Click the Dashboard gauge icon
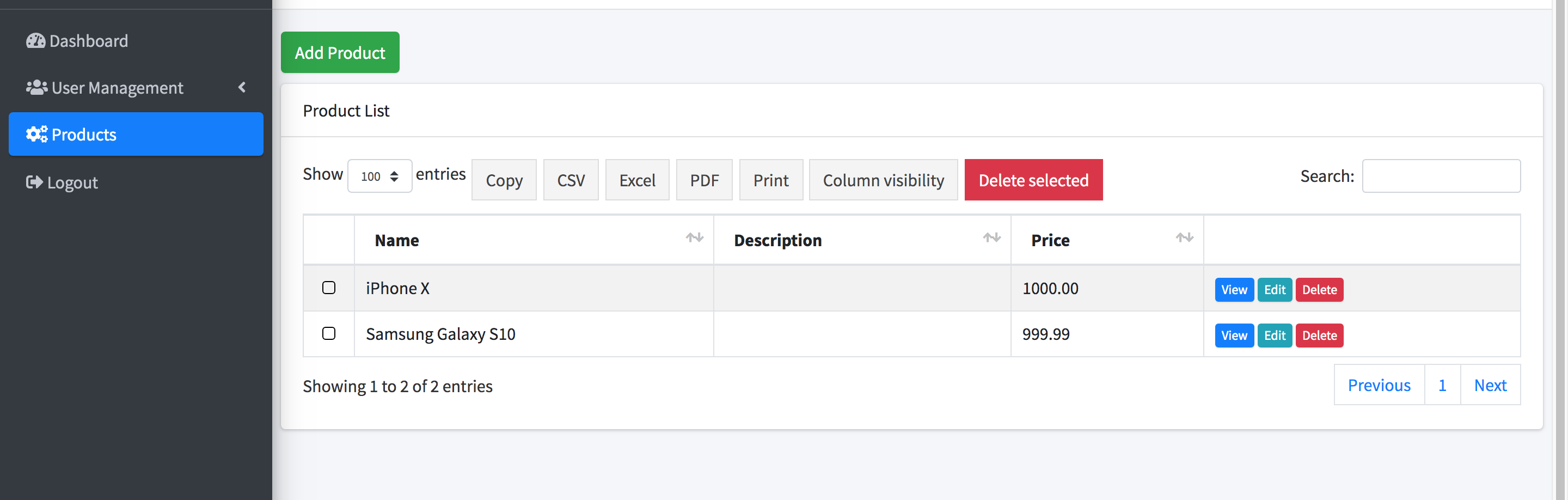 pos(35,41)
